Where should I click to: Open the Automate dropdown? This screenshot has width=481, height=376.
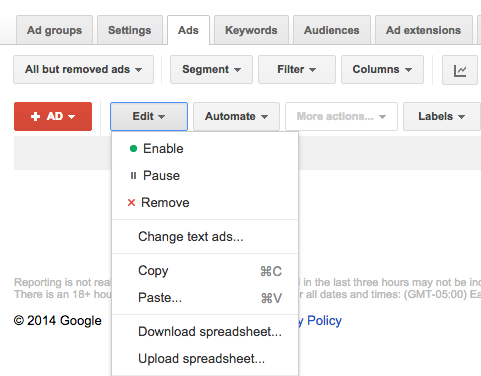tap(236, 116)
